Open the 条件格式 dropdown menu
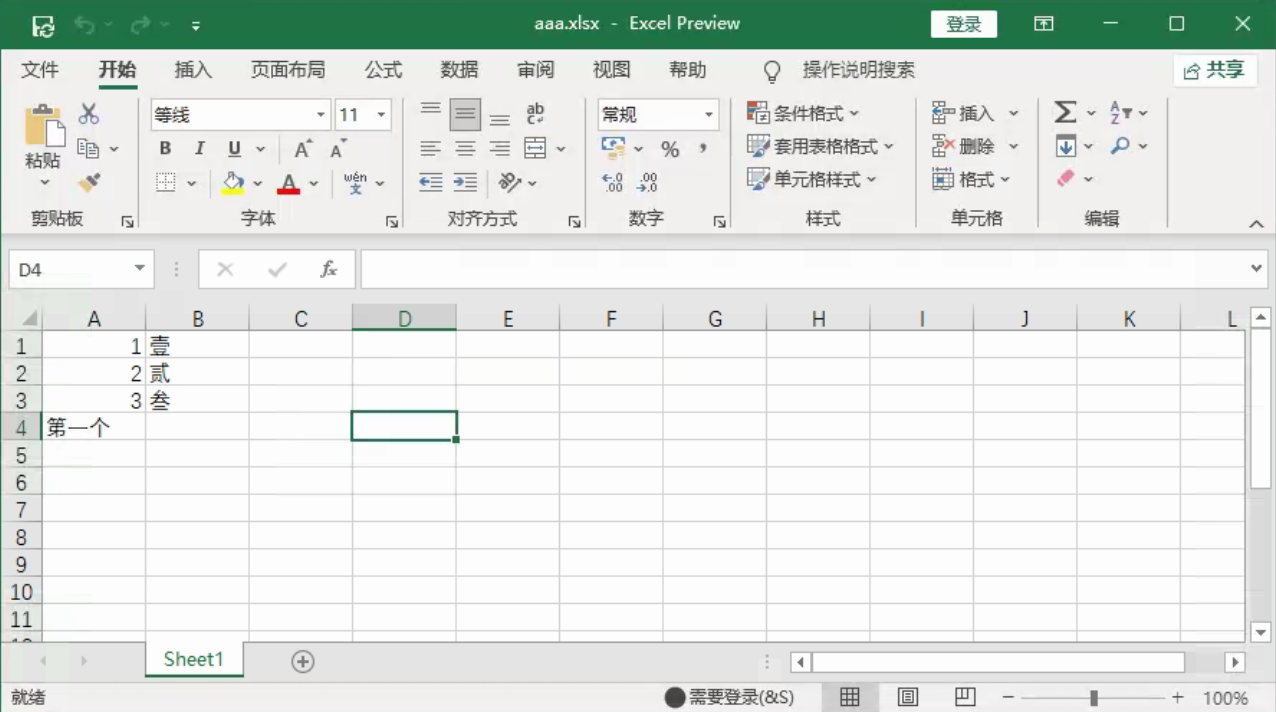This screenshot has height=712, width=1276. pyautogui.click(x=804, y=114)
